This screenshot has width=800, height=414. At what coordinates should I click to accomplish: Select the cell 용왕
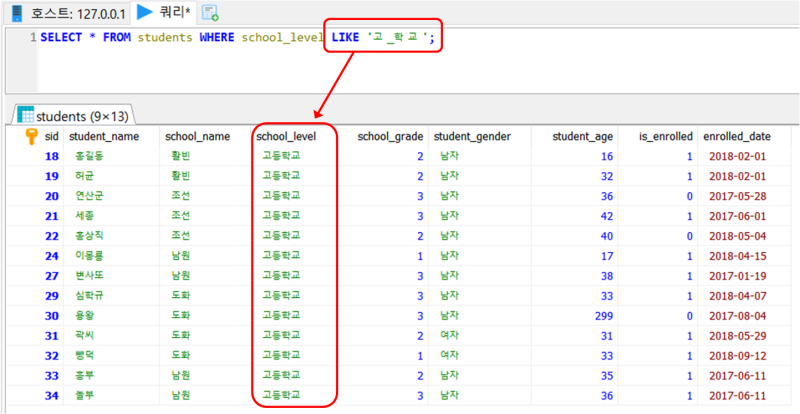click(x=84, y=316)
